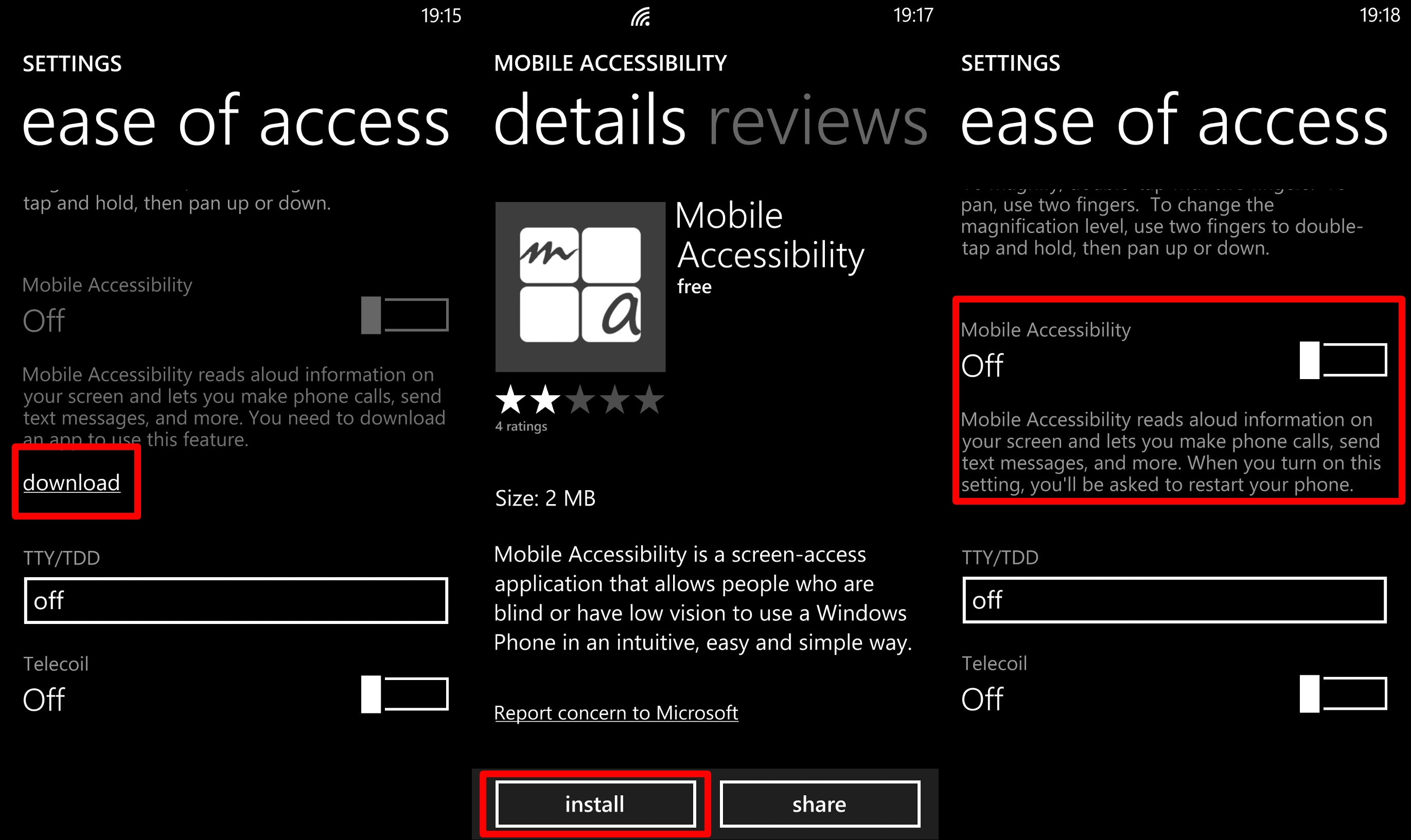Toggle Mobile Accessibility switch in 19:15 screen
The height and width of the screenshot is (840, 1411).
pyautogui.click(x=405, y=315)
